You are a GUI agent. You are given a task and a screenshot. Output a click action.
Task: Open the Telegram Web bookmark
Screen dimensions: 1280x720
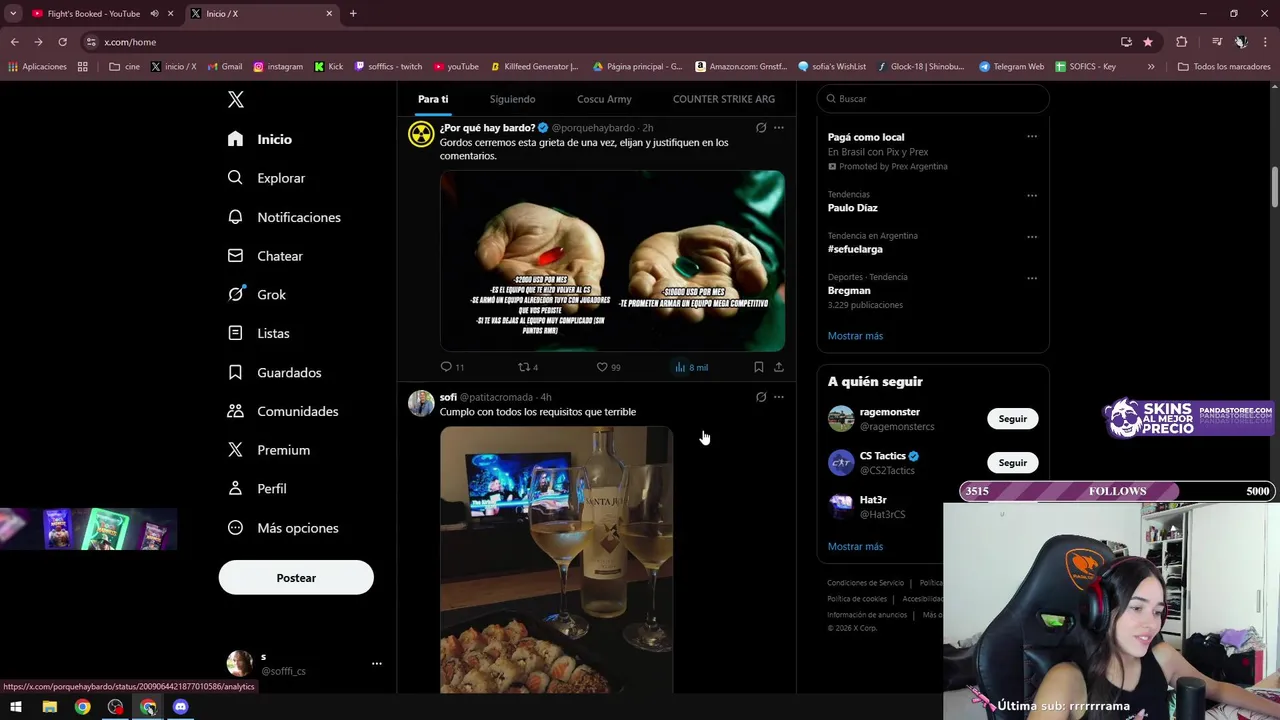pos(1011,67)
